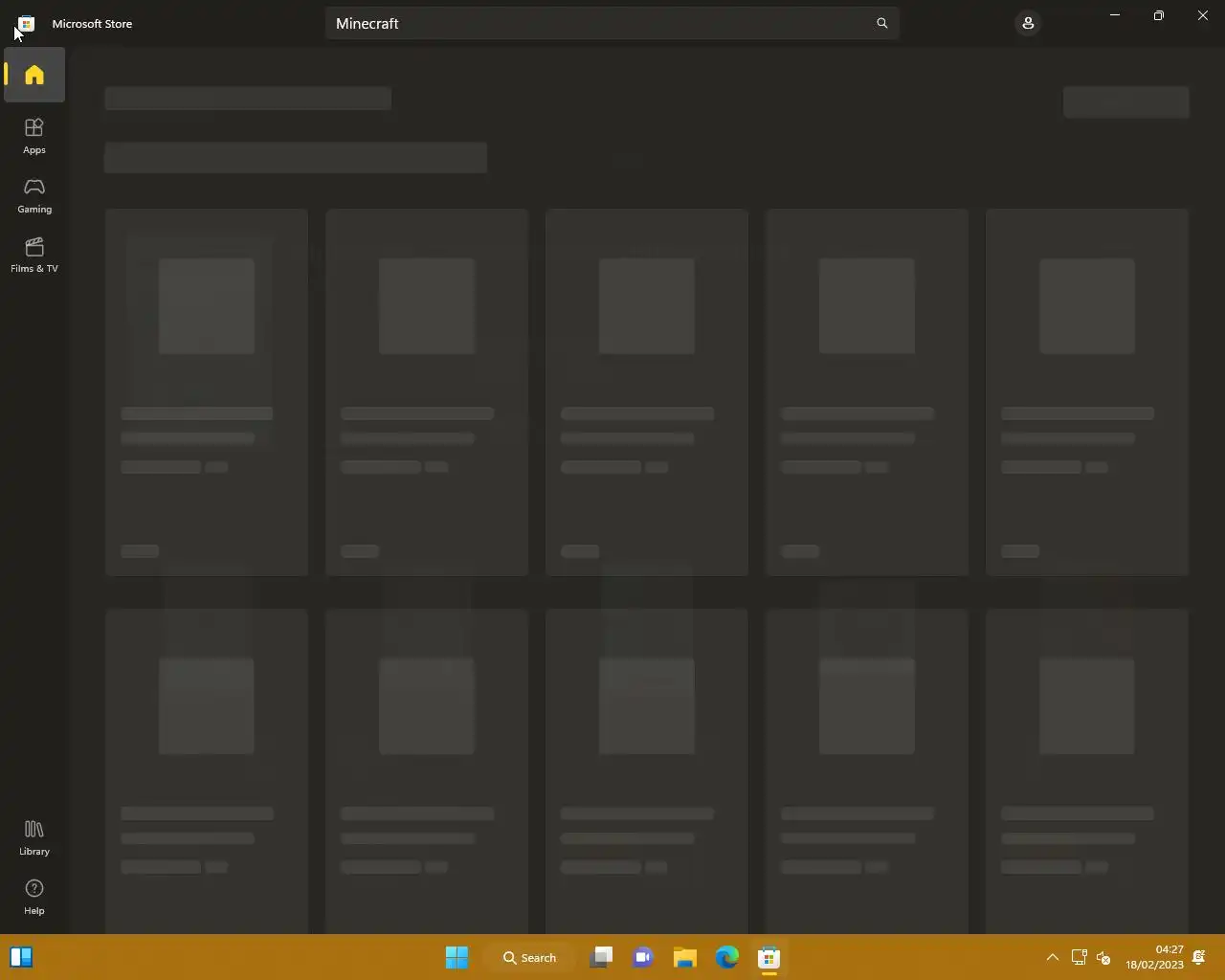Click the Microsoft Store logo icon
The height and width of the screenshot is (980, 1225).
27,23
